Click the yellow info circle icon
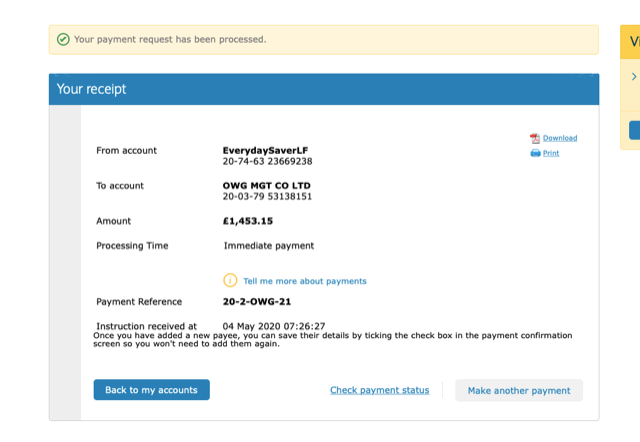Screen dimensions: 640x442 click(x=230, y=280)
